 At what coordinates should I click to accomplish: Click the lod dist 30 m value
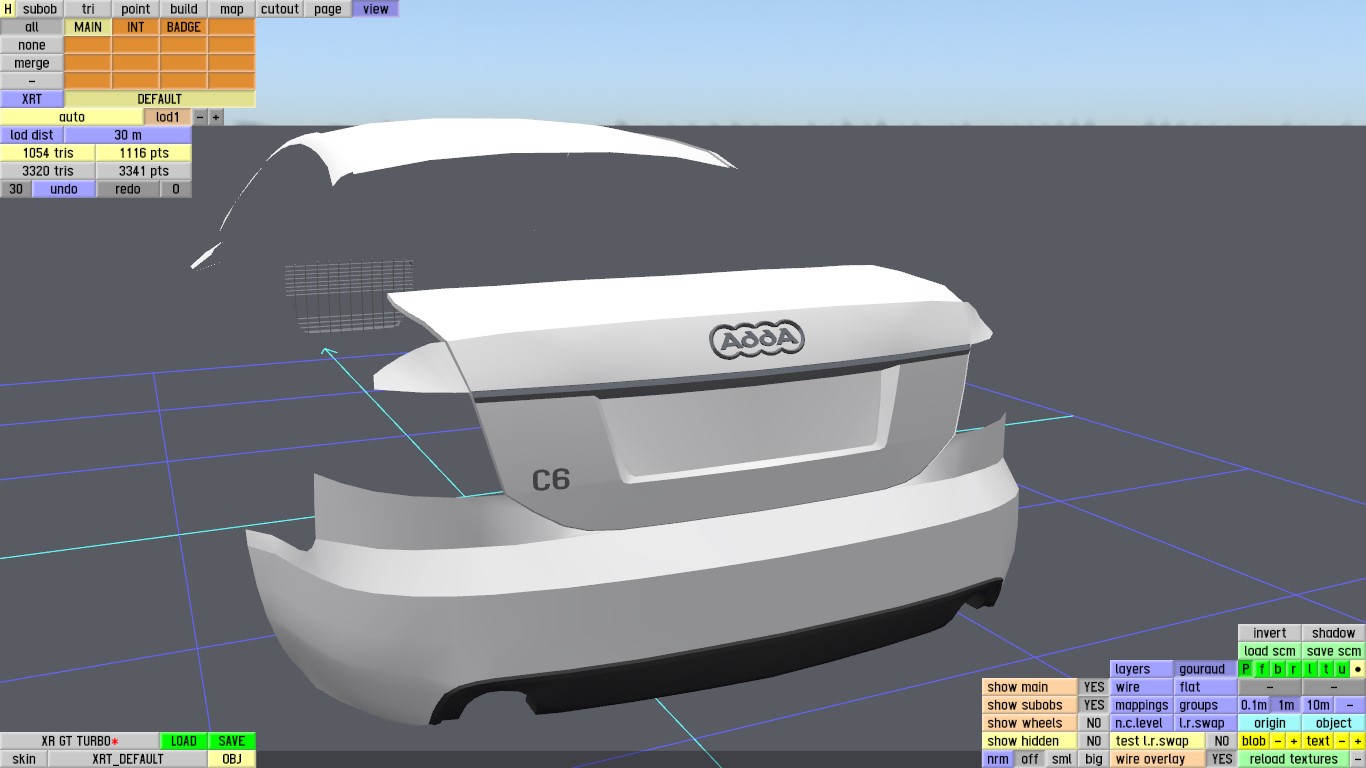(128, 135)
